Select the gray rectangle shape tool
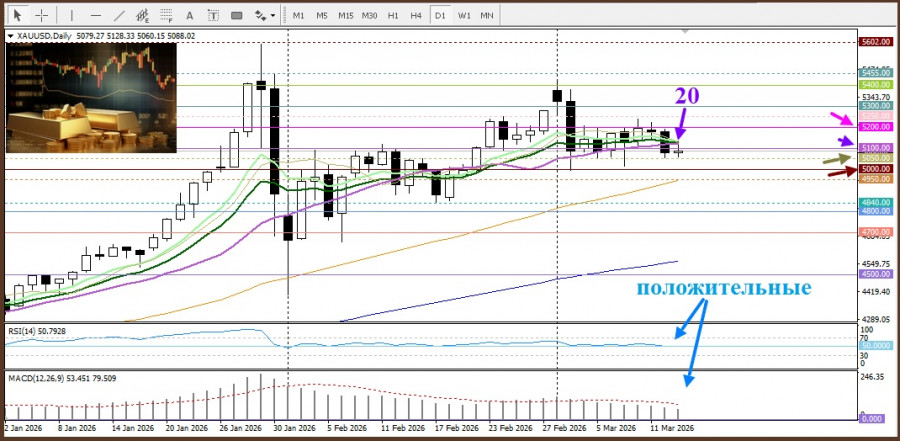This screenshot has height=441, width=900. (x=236, y=15)
